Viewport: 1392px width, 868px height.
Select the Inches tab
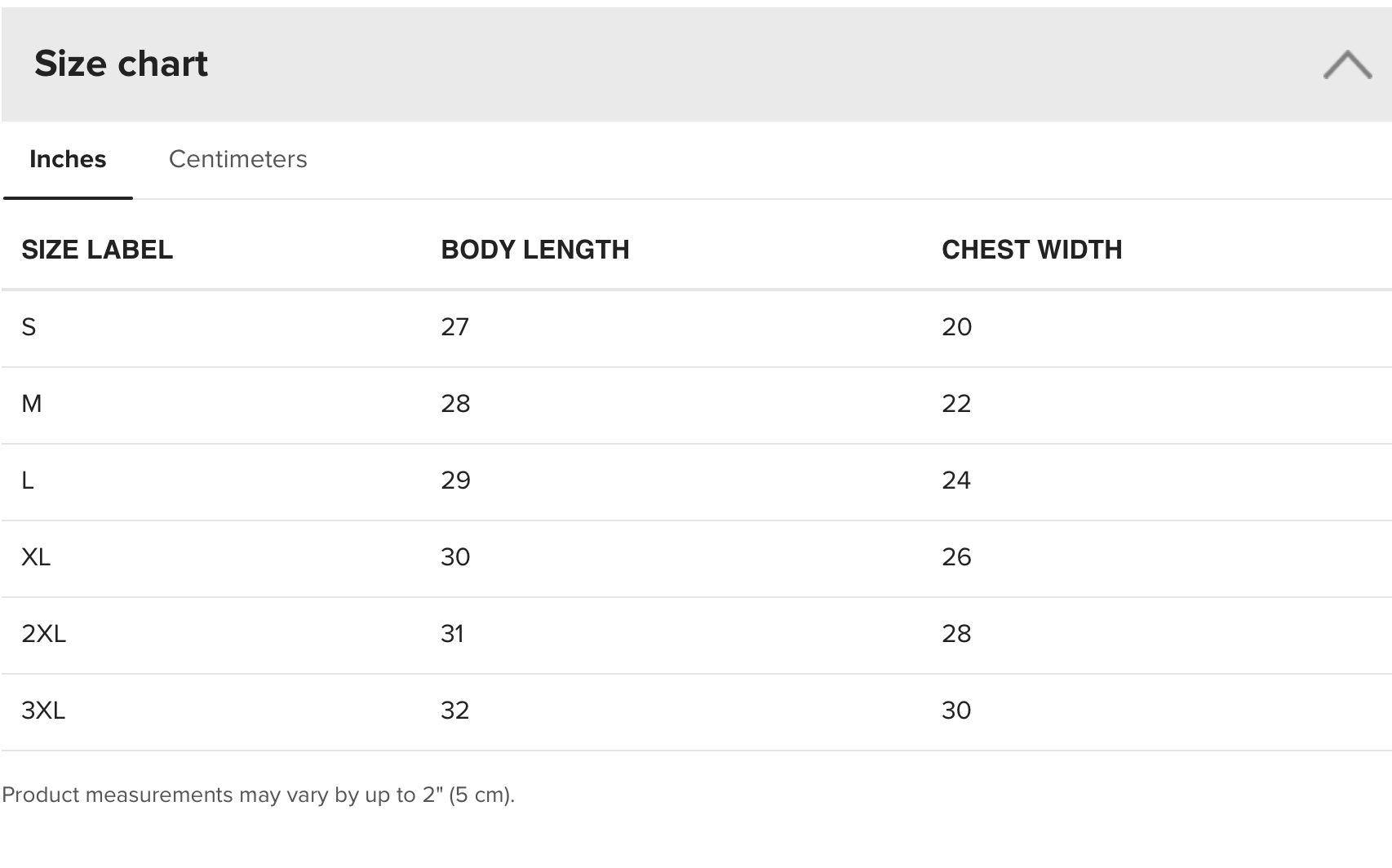click(x=68, y=159)
